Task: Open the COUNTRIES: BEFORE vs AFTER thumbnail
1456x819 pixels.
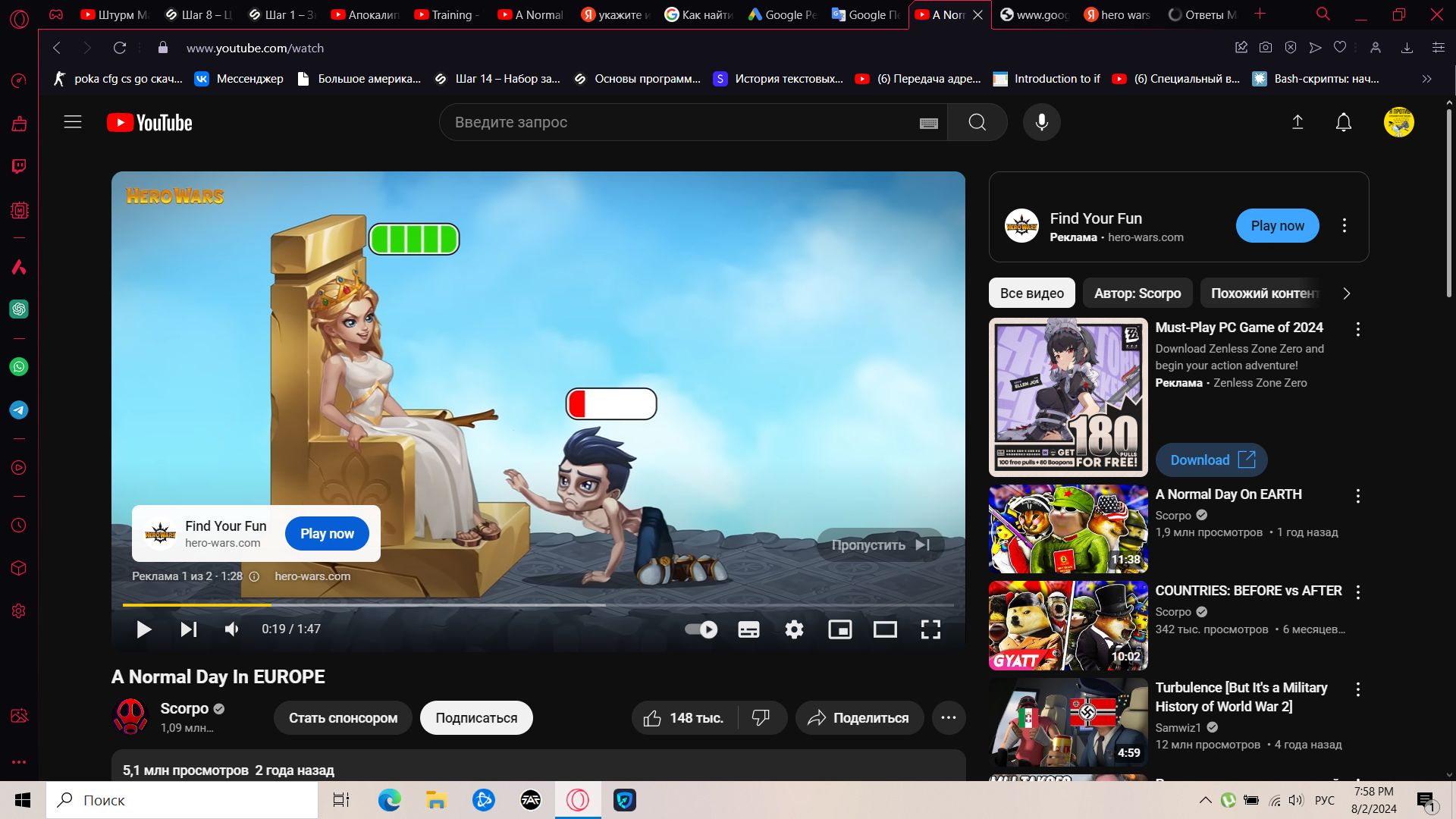Action: tap(1068, 626)
